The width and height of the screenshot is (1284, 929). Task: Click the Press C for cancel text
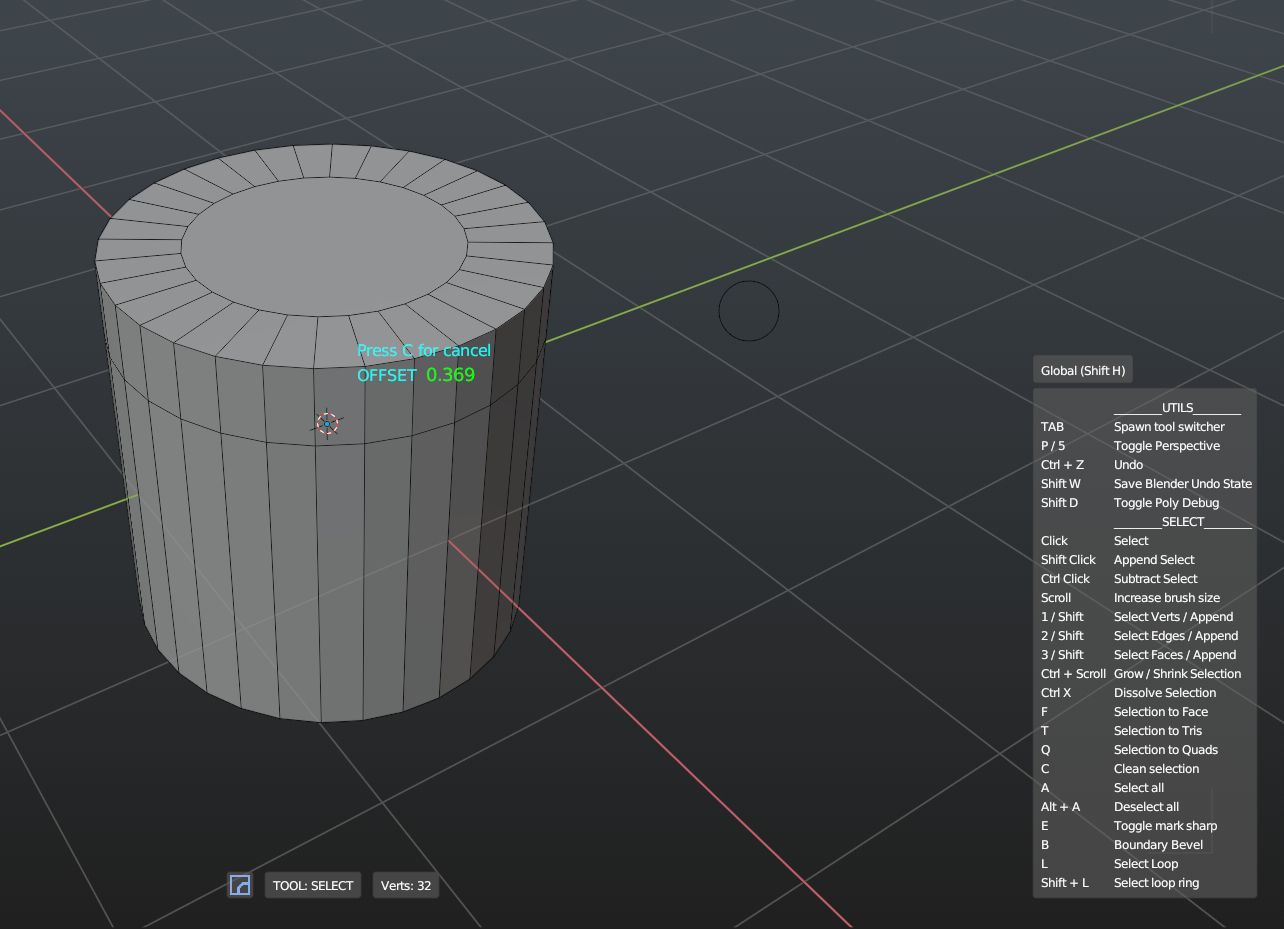pyautogui.click(x=424, y=351)
